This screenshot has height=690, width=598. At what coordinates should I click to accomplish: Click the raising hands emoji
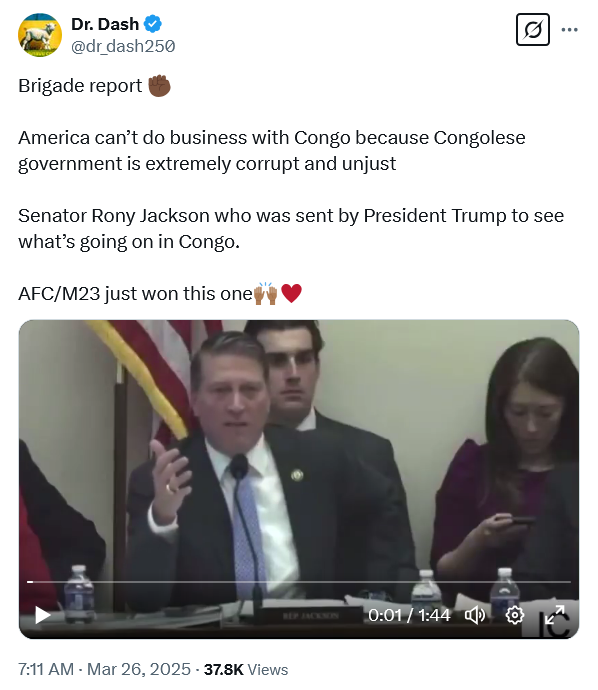coord(266,293)
